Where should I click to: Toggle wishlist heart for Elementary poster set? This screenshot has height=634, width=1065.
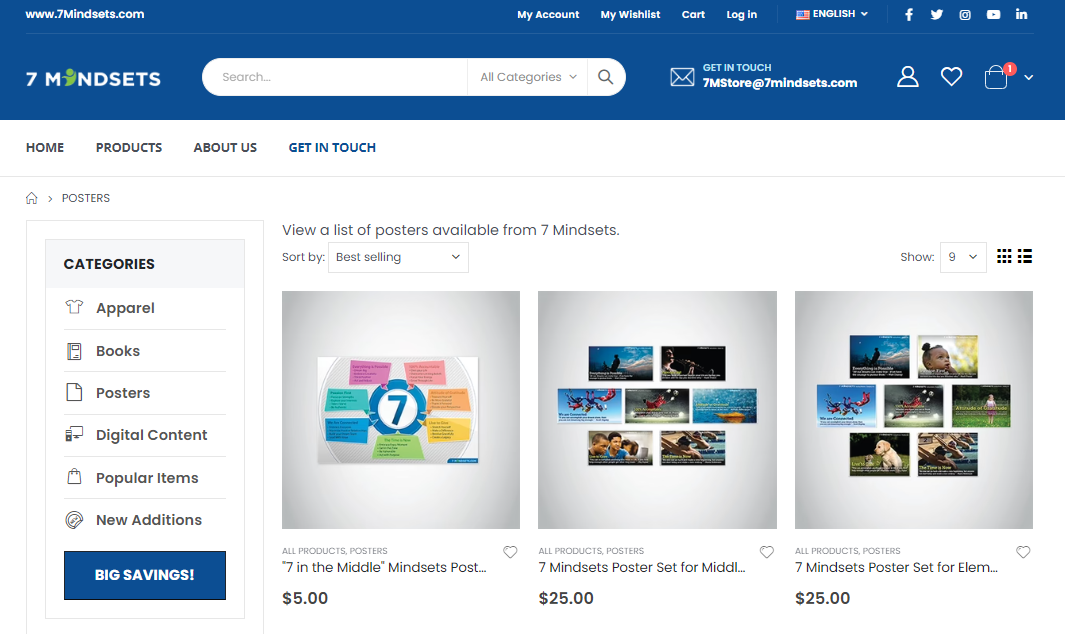point(1023,552)
